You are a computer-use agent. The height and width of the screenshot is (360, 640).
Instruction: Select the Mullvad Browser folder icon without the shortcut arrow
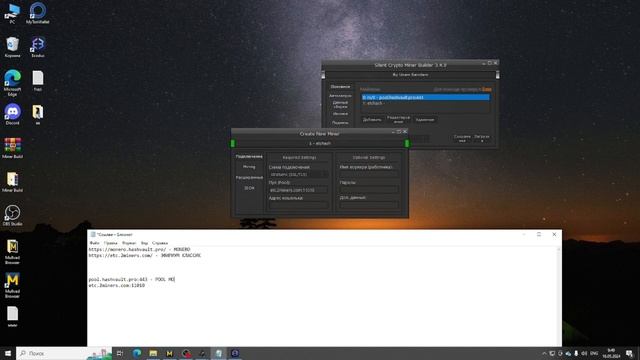coord(12,251)
